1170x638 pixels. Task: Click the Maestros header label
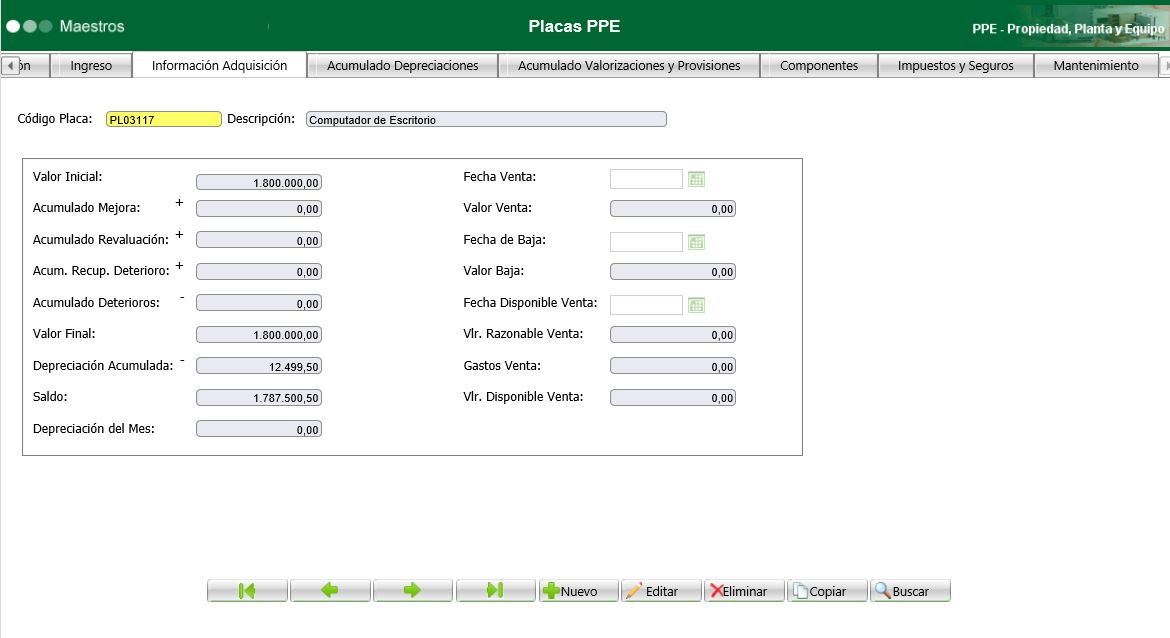(x=92, y=26)
